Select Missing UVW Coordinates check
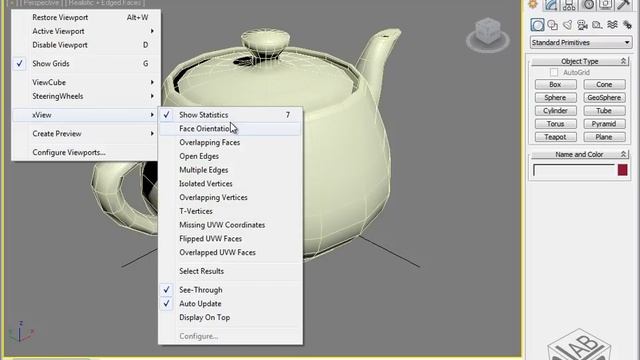 click(230, 225)
